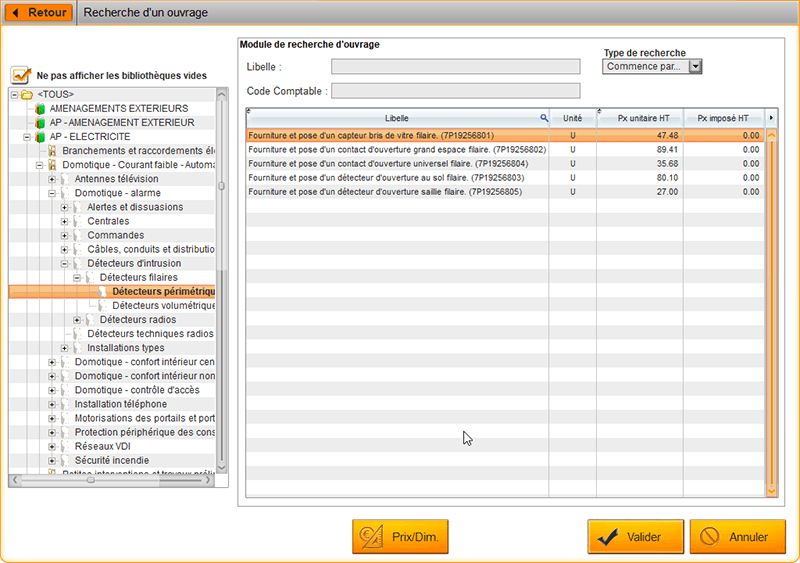Image resolution: width=800 pixels, height=563 pixels.
Task: Click the Libelle search input field
Action: [x=456, y=66]
